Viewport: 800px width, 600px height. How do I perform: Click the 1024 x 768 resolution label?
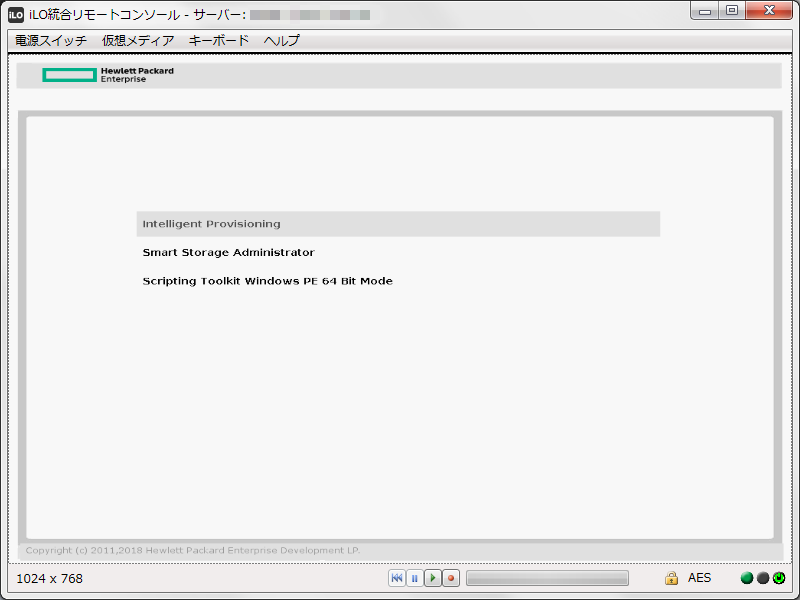pos(49,579)
